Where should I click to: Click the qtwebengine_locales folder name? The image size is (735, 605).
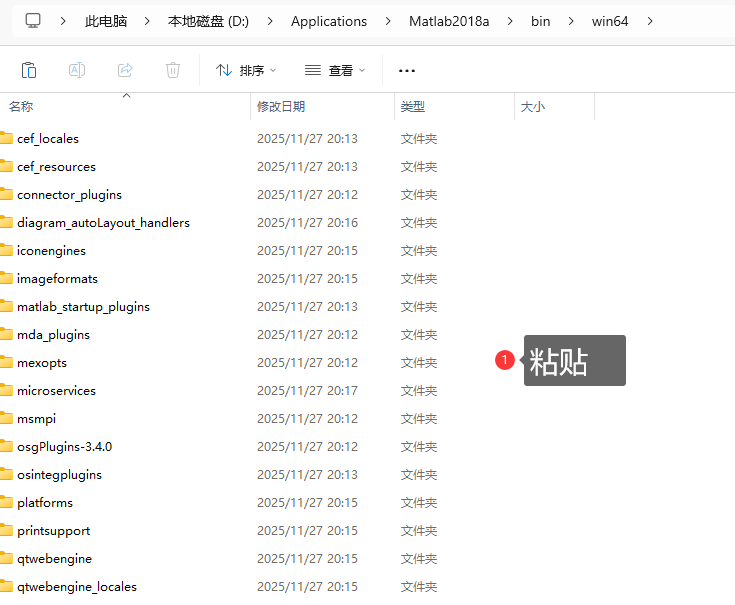(77, 587)
